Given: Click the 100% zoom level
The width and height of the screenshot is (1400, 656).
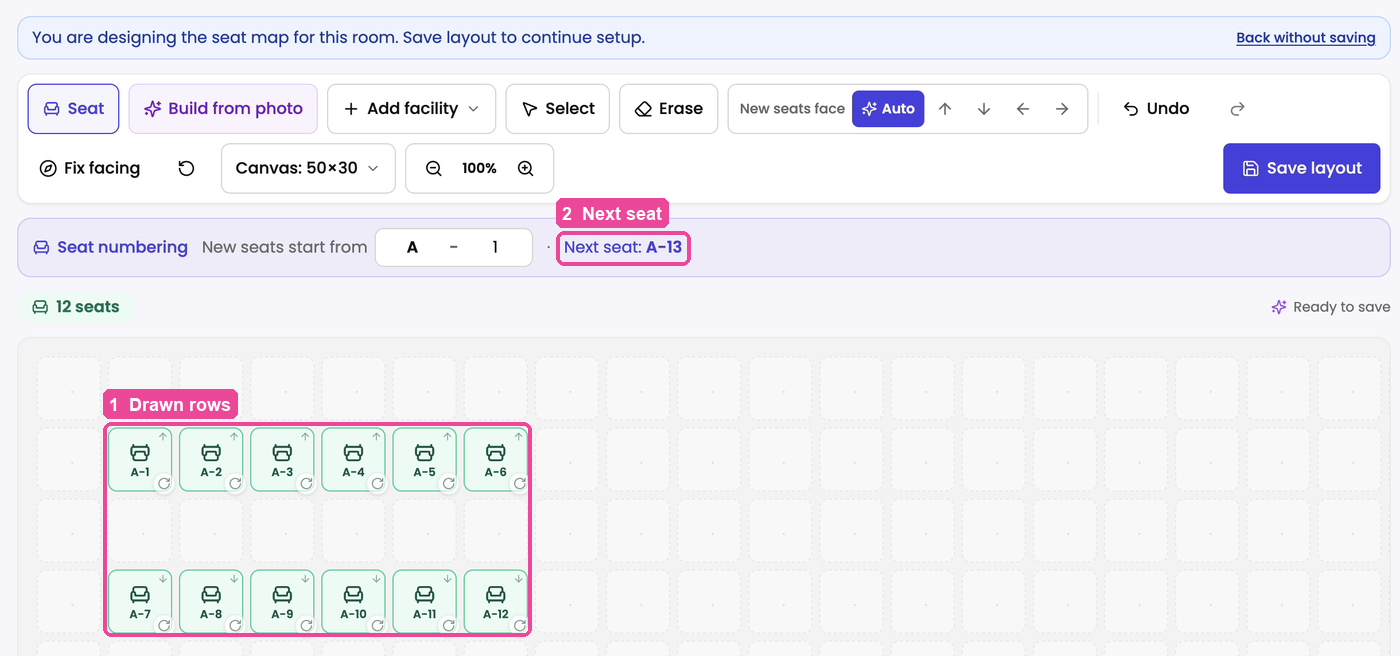Looking at the screenshot, I should (x=480, y=169).
